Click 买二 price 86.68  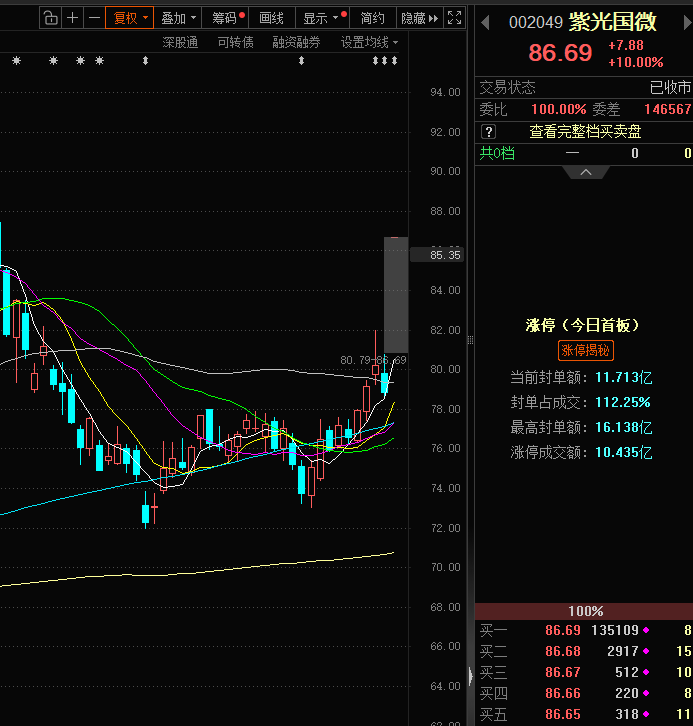(x=563, y=651)
